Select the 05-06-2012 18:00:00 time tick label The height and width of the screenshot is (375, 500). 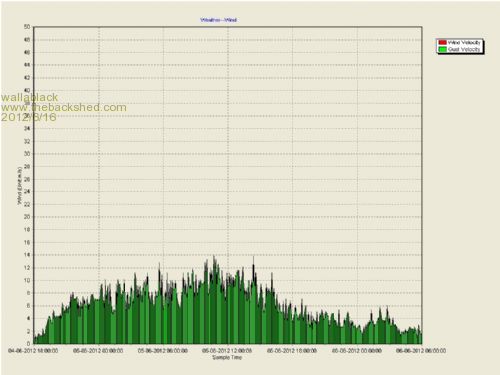[x=292, y=351]
